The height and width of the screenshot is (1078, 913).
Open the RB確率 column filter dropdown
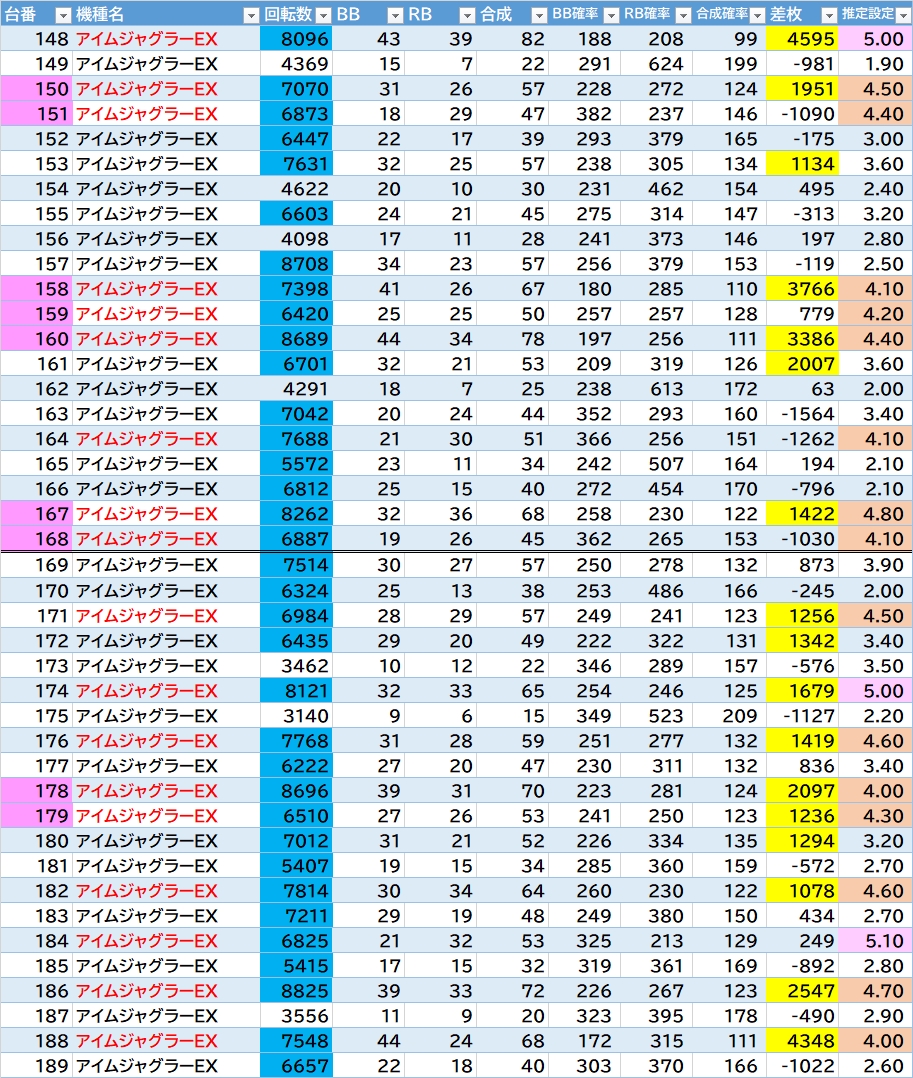[x=683, y=15]
